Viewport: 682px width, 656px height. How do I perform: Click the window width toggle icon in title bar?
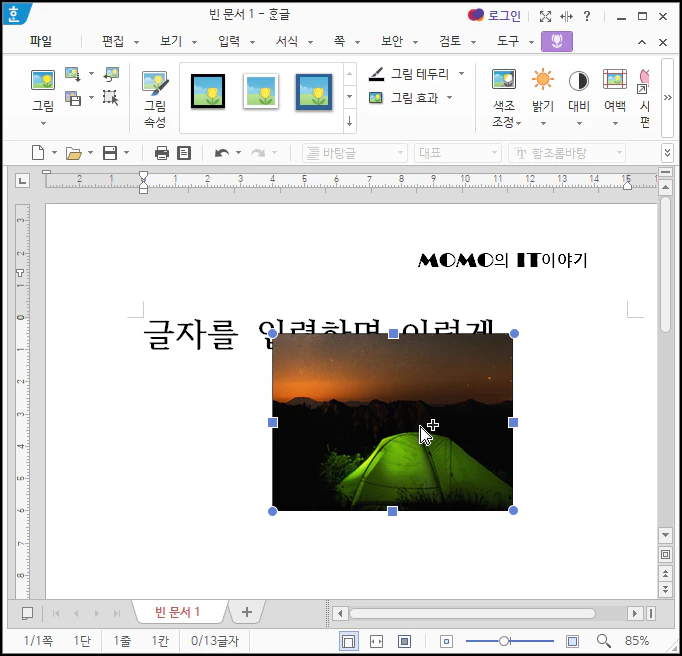pyautogui.click(x=566, y=17)
